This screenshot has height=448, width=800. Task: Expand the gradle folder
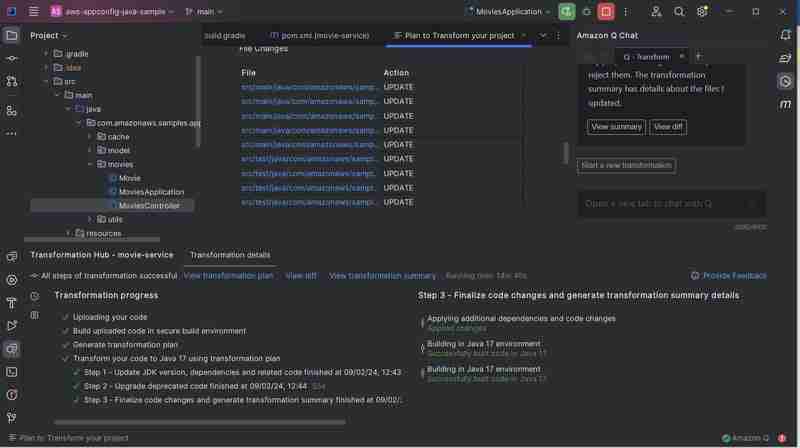click(46, 54)
